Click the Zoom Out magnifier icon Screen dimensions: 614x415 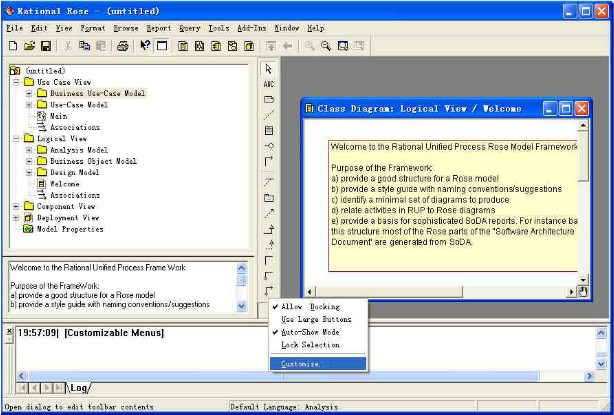tap(326, 46)
